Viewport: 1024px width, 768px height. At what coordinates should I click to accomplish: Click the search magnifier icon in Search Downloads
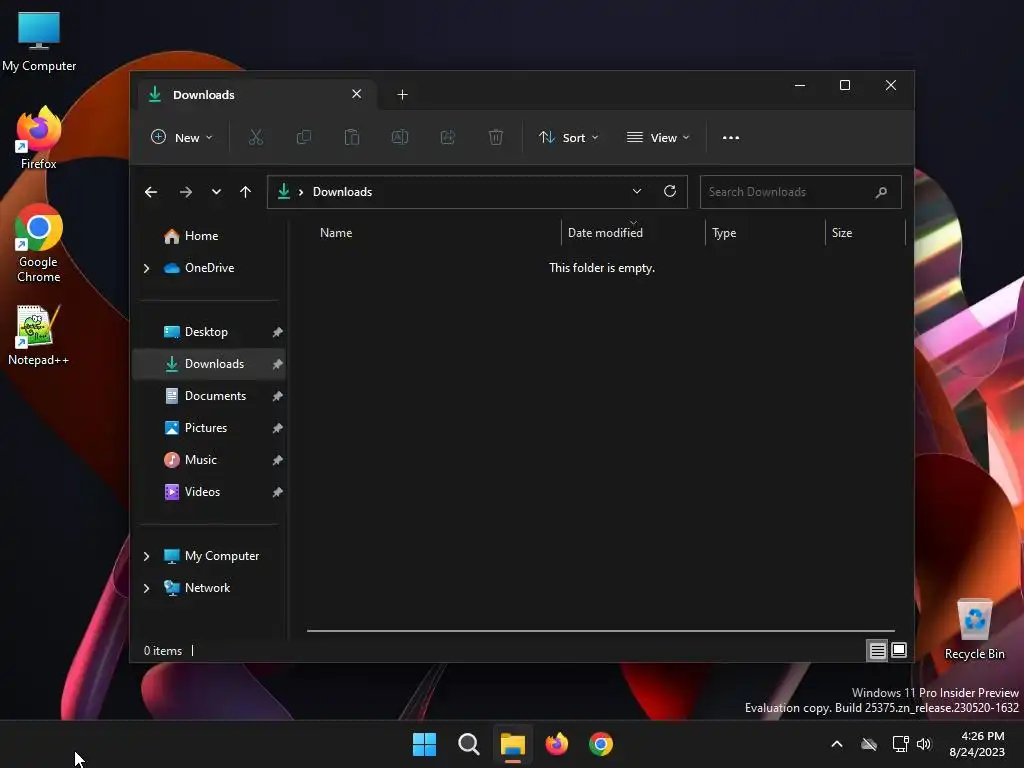tap(881, 192)
